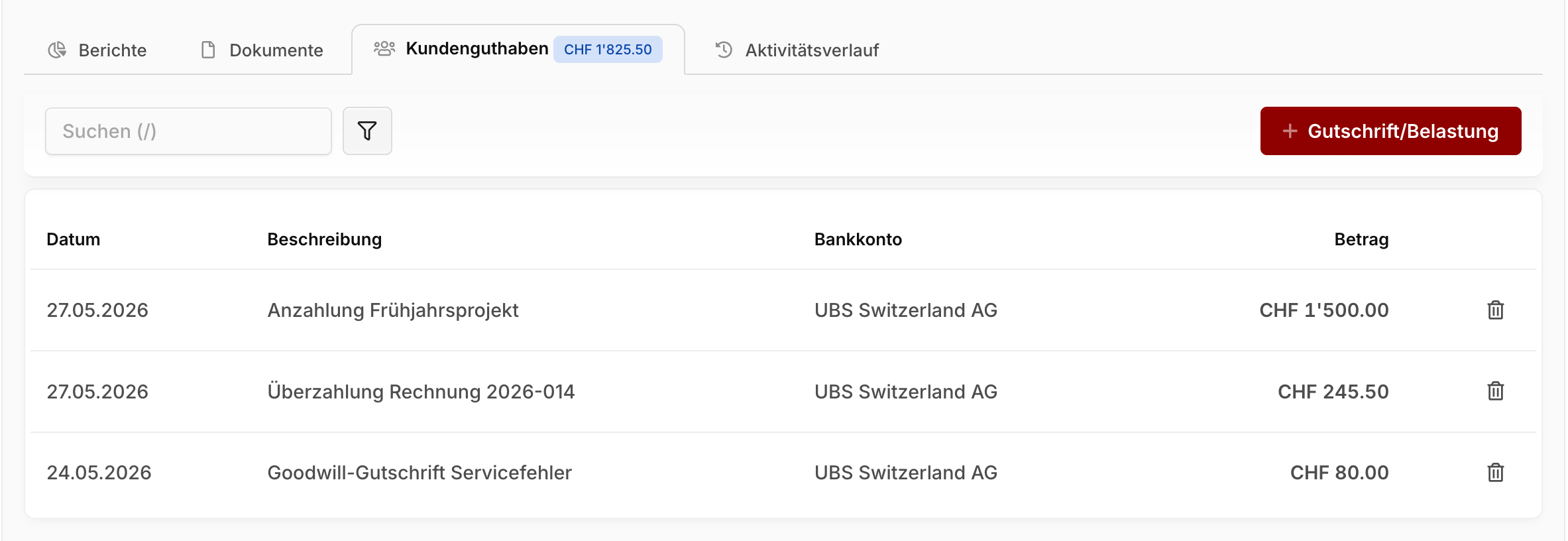Click the Dokumente file icon

tap(208, 50)
